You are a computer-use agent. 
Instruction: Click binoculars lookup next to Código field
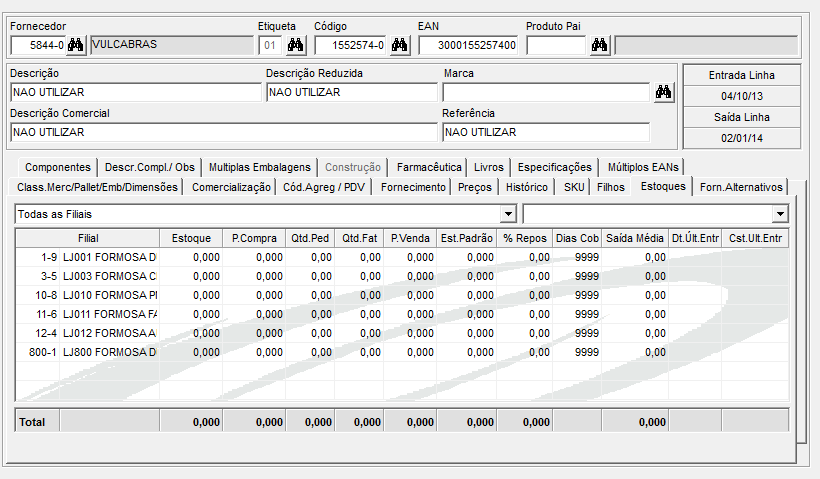(400, 45)
